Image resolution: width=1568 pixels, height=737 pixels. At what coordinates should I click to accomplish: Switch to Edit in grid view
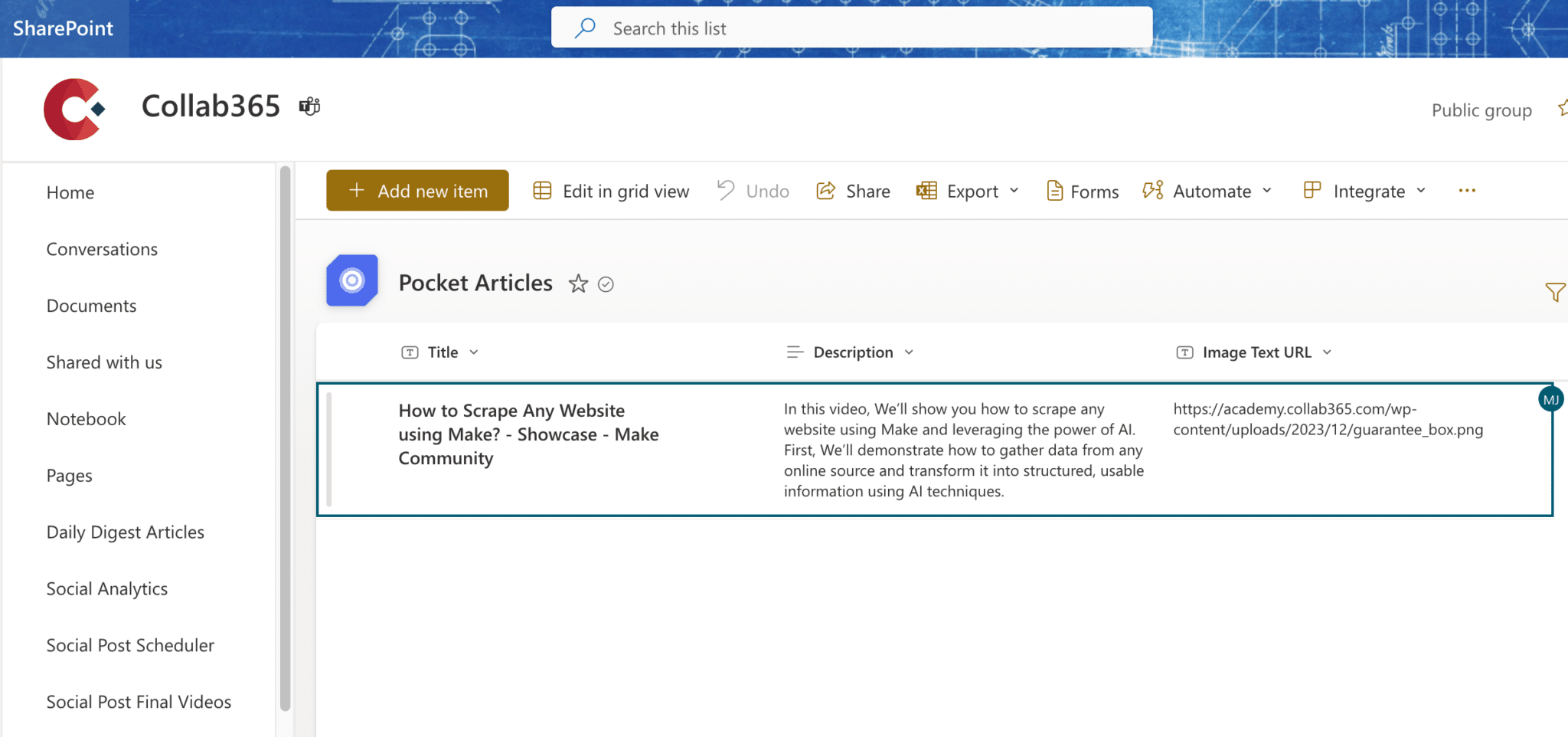[610, 191]
